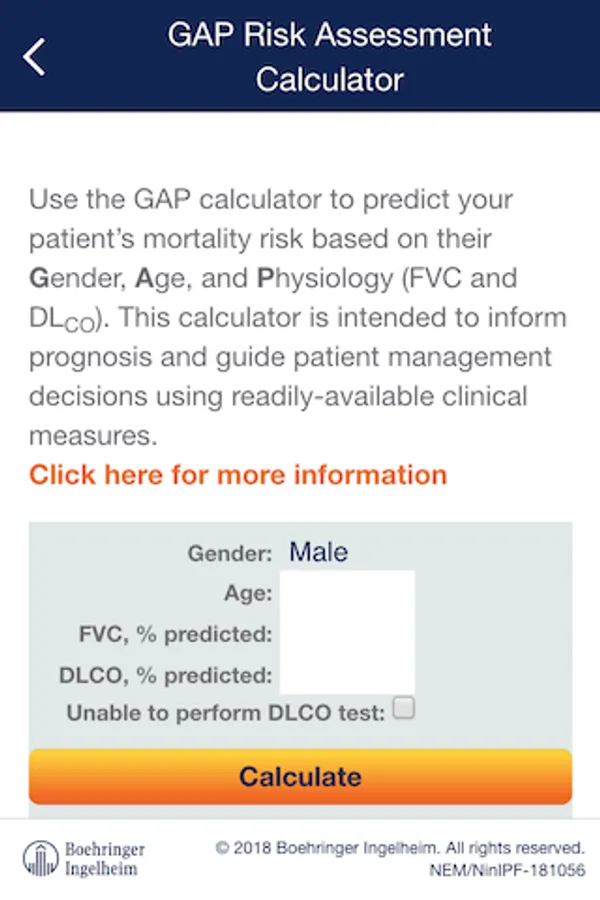The width and height of the screenshot is (600, 900).
Task: Click the Boehringer Ingelheim tower logo icon
Action: click(x=41, y=859)
